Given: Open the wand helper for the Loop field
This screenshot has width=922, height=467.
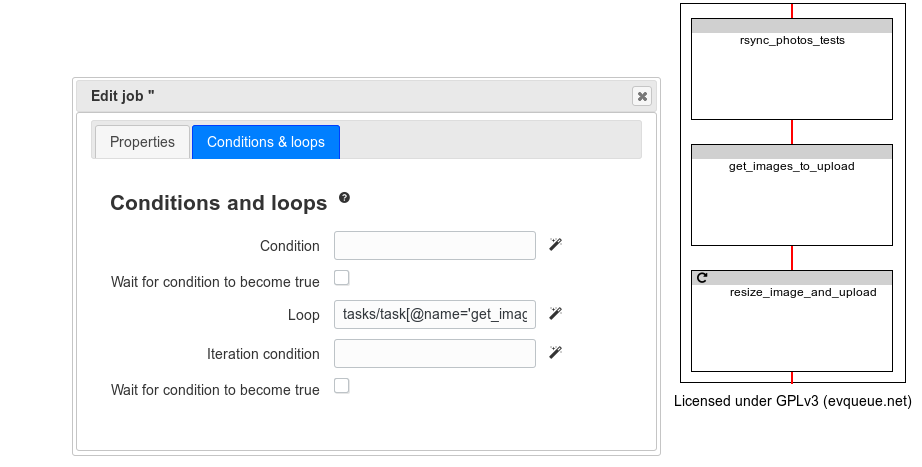Looking at the screenshot, I should click(555, 313).
